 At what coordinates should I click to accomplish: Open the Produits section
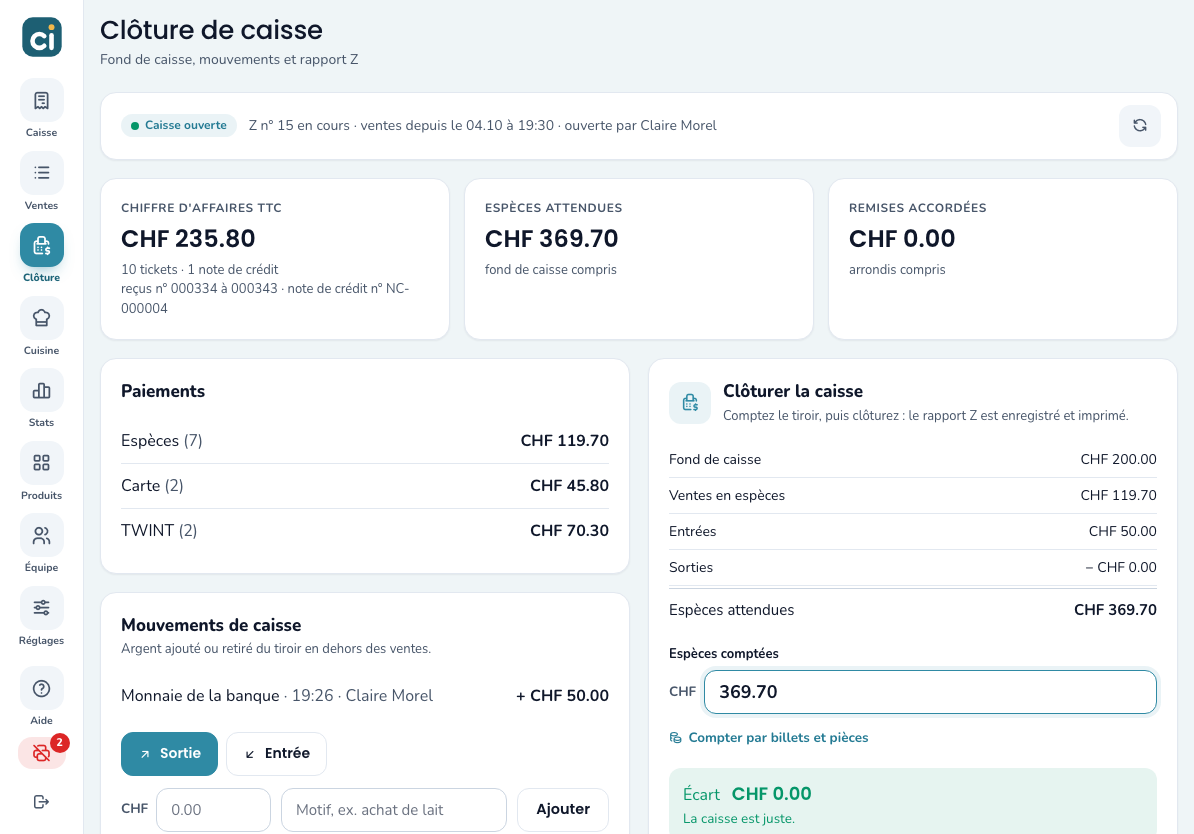coord(42,471)
